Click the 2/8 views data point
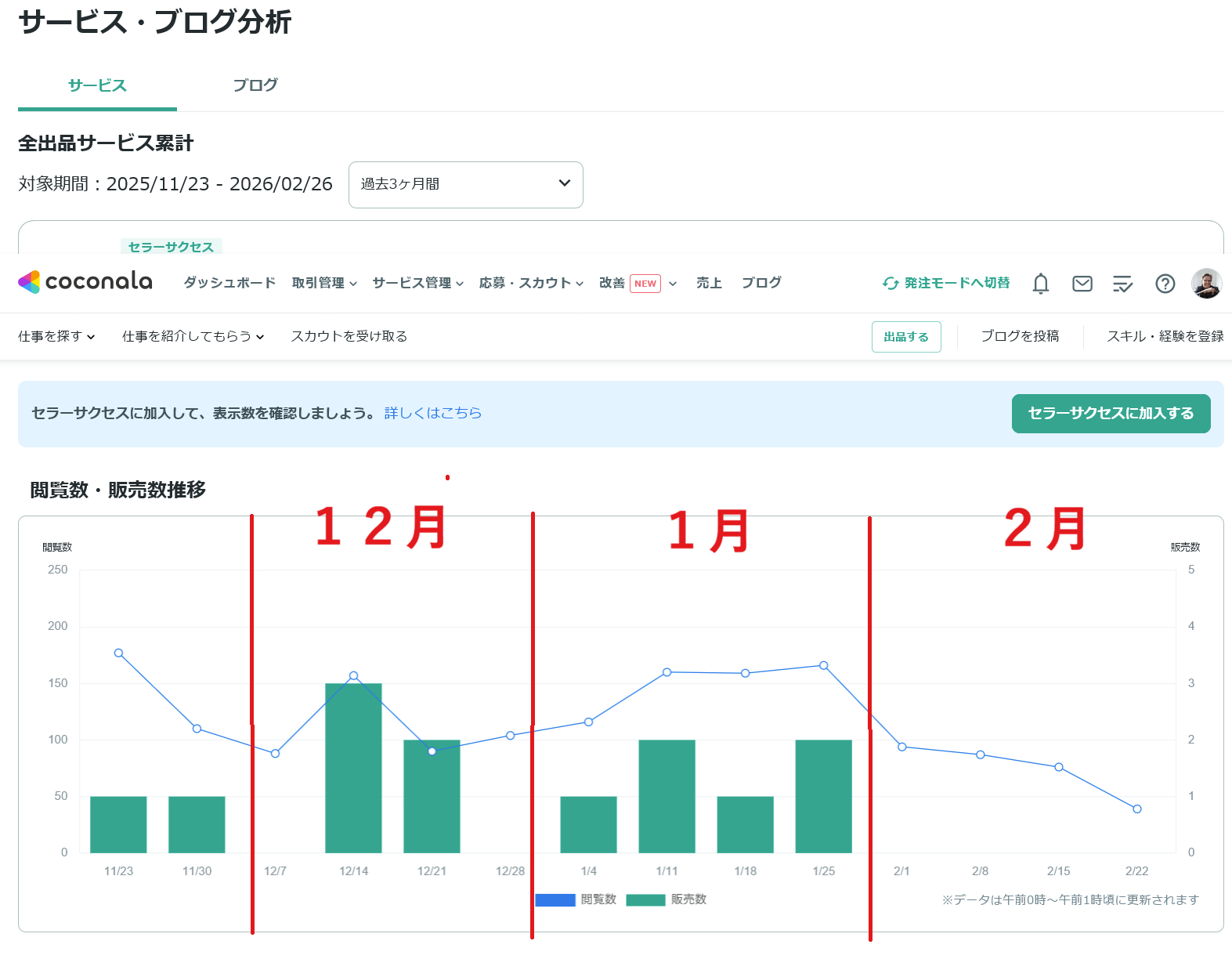1232x959 pixels. pos(980,755)
